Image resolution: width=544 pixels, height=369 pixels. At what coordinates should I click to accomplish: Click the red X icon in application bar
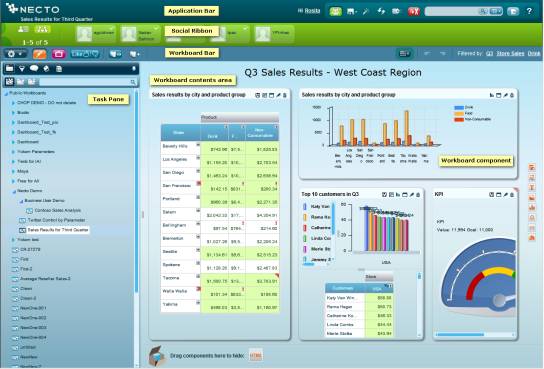tap(414, 11)
